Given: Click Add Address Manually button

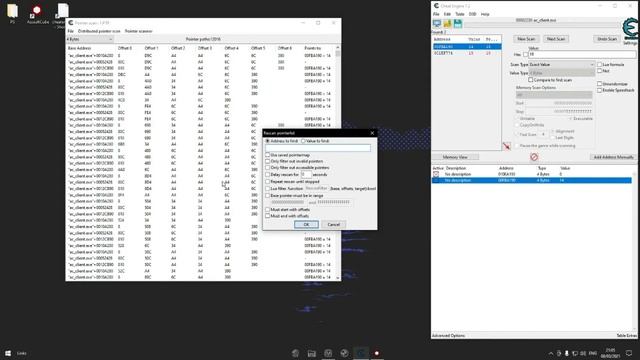Looking at the screenshot, I should pos(613,157).
